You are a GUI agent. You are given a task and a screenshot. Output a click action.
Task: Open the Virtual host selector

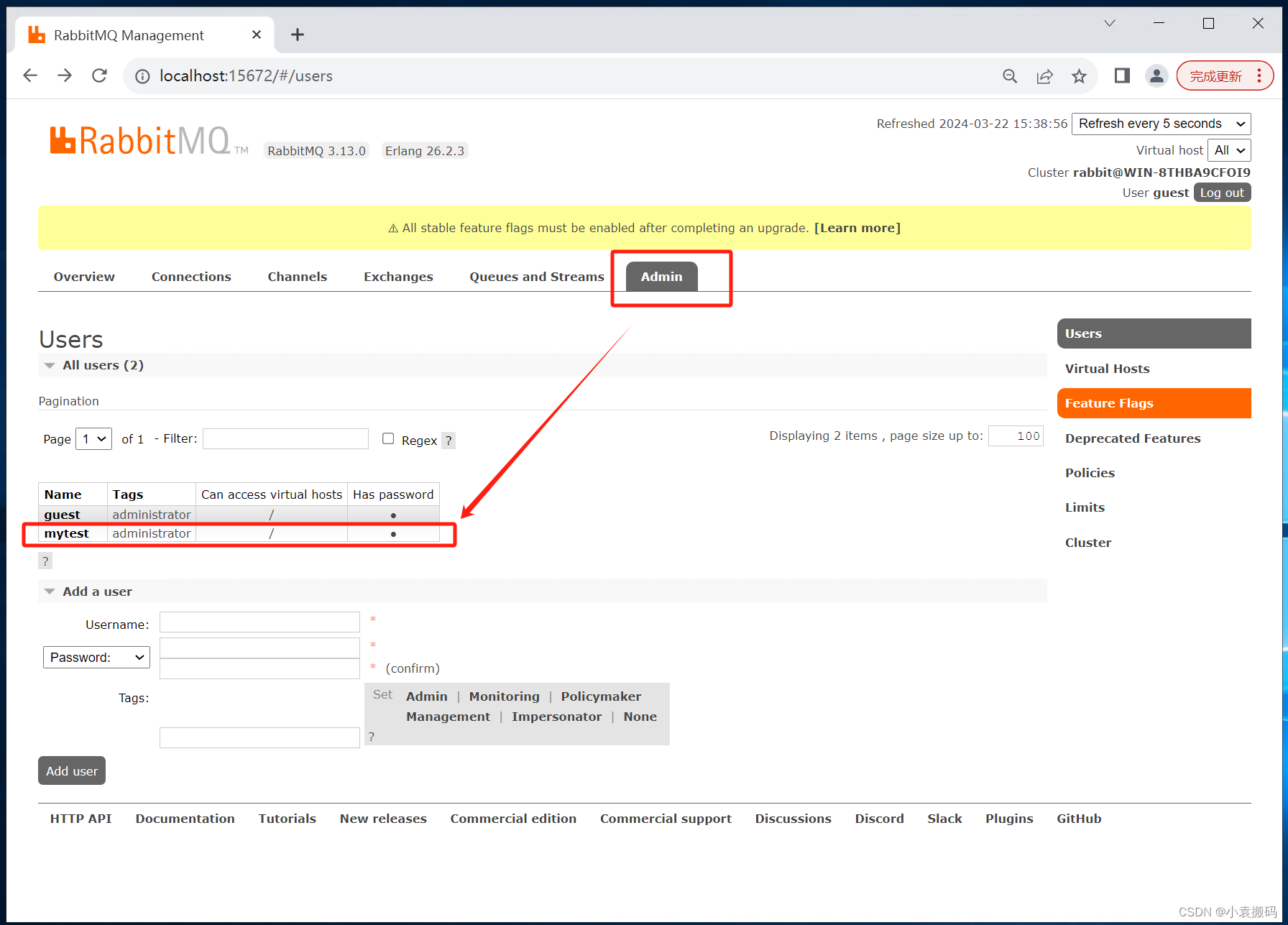coord(1229,150)
